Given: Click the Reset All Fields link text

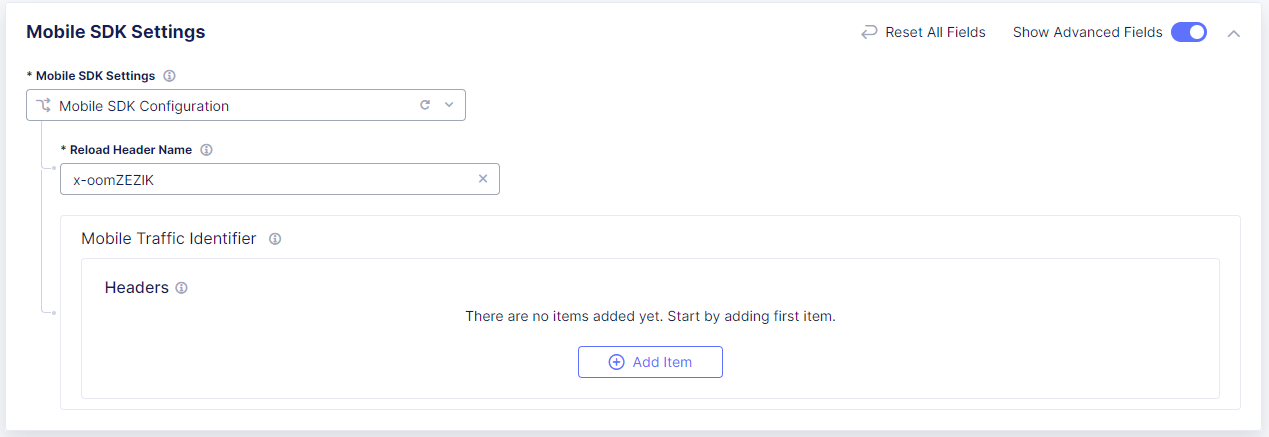Looking at the screenshot, I should point(935,32).
